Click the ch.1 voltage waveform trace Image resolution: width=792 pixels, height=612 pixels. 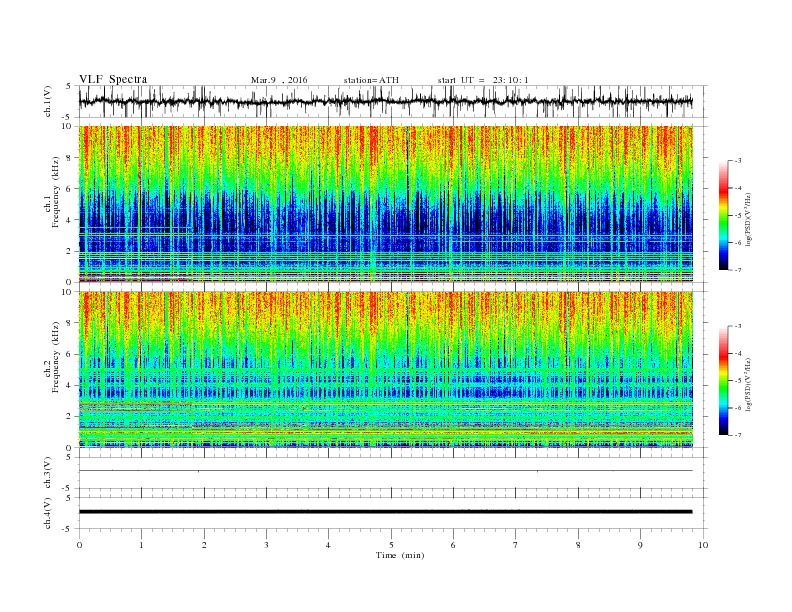(x=385, y=101)
